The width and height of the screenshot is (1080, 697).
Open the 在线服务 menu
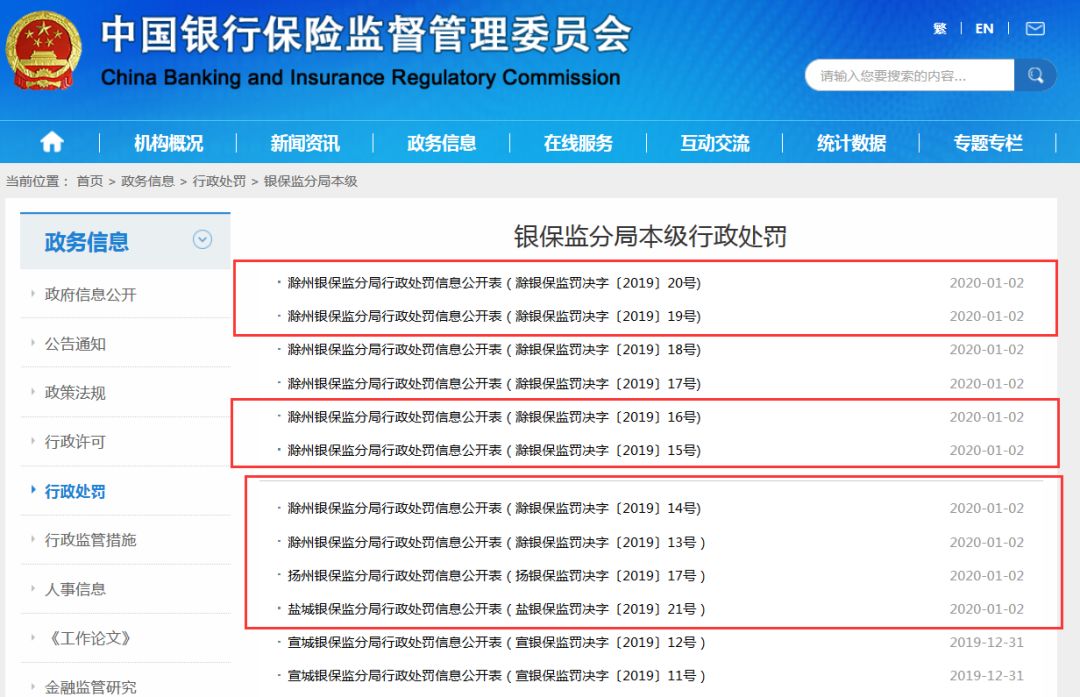(578, 143)
